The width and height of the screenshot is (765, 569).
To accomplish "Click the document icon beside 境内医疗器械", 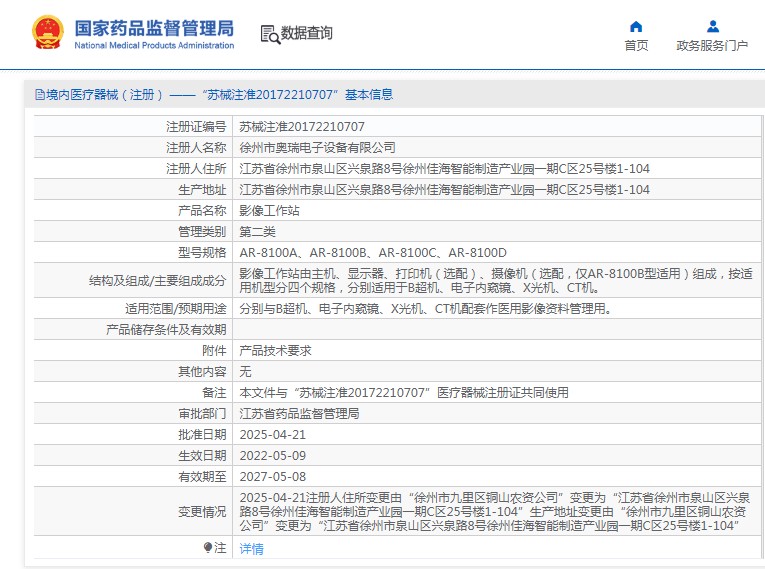I will coord(39,95).
